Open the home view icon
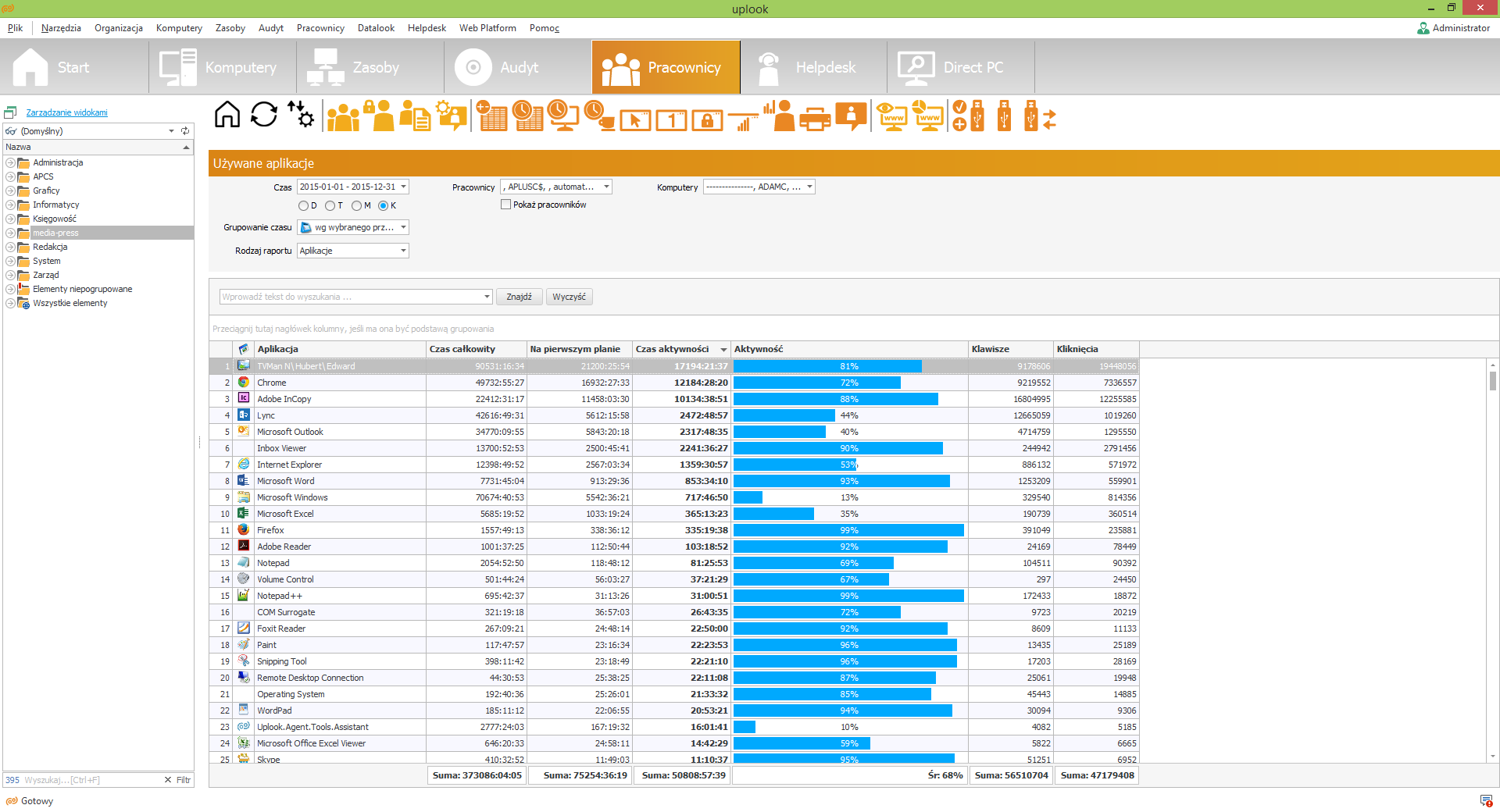 point(227,115)
